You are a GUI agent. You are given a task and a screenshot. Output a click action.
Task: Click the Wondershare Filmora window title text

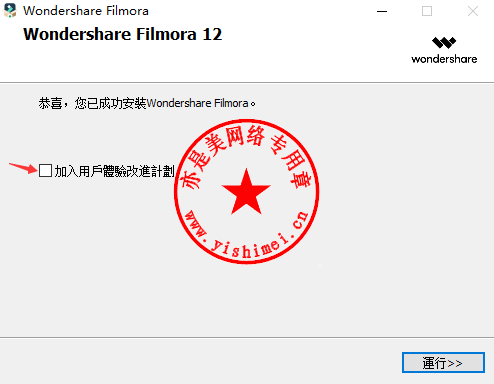86,11
